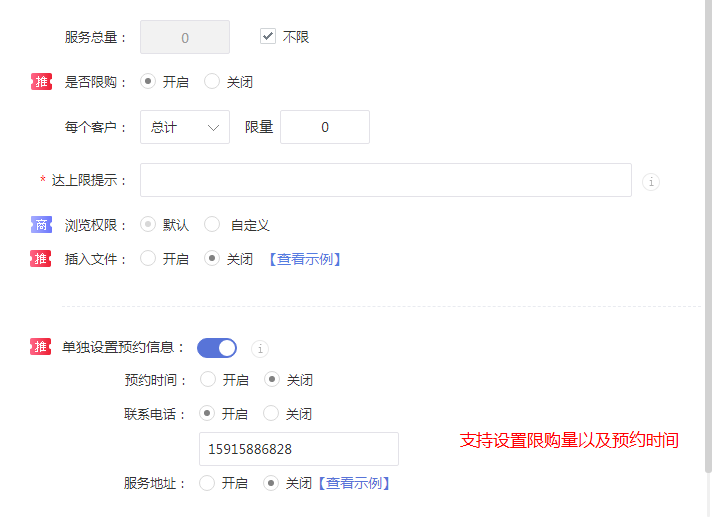Select 关闭 for 预约时间

click(x=272, y=379)
